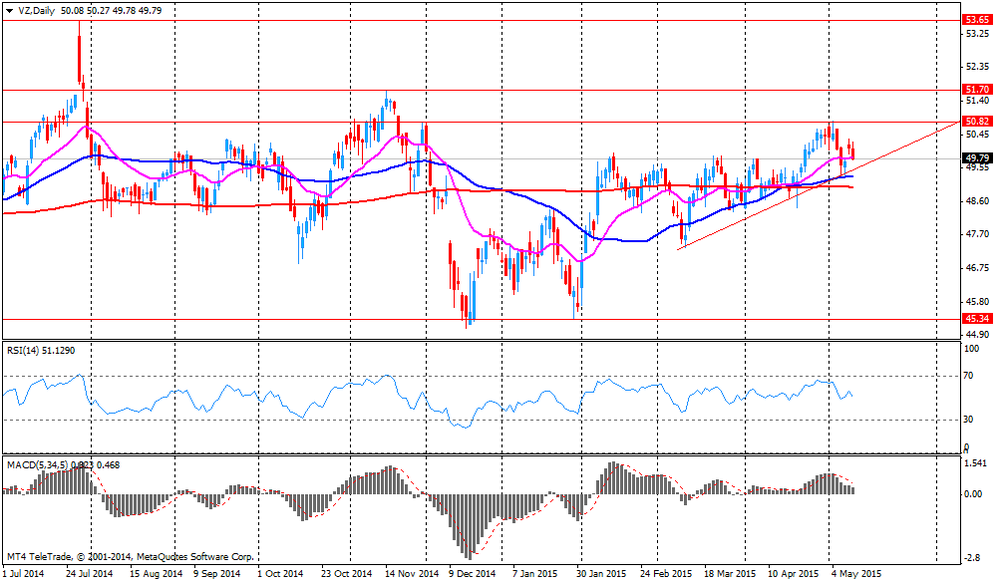Click the 48.60 price axis value

(978, 201)
